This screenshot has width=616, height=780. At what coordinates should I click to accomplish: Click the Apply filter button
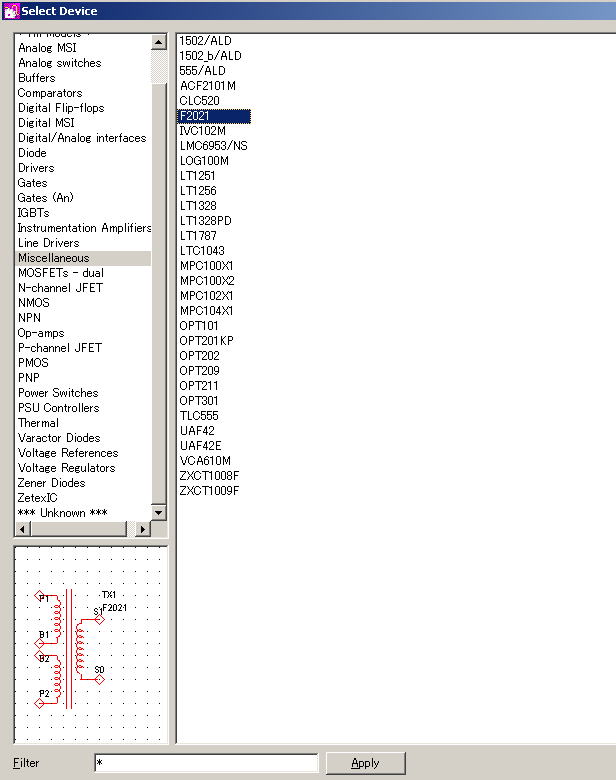pos(366,763)
